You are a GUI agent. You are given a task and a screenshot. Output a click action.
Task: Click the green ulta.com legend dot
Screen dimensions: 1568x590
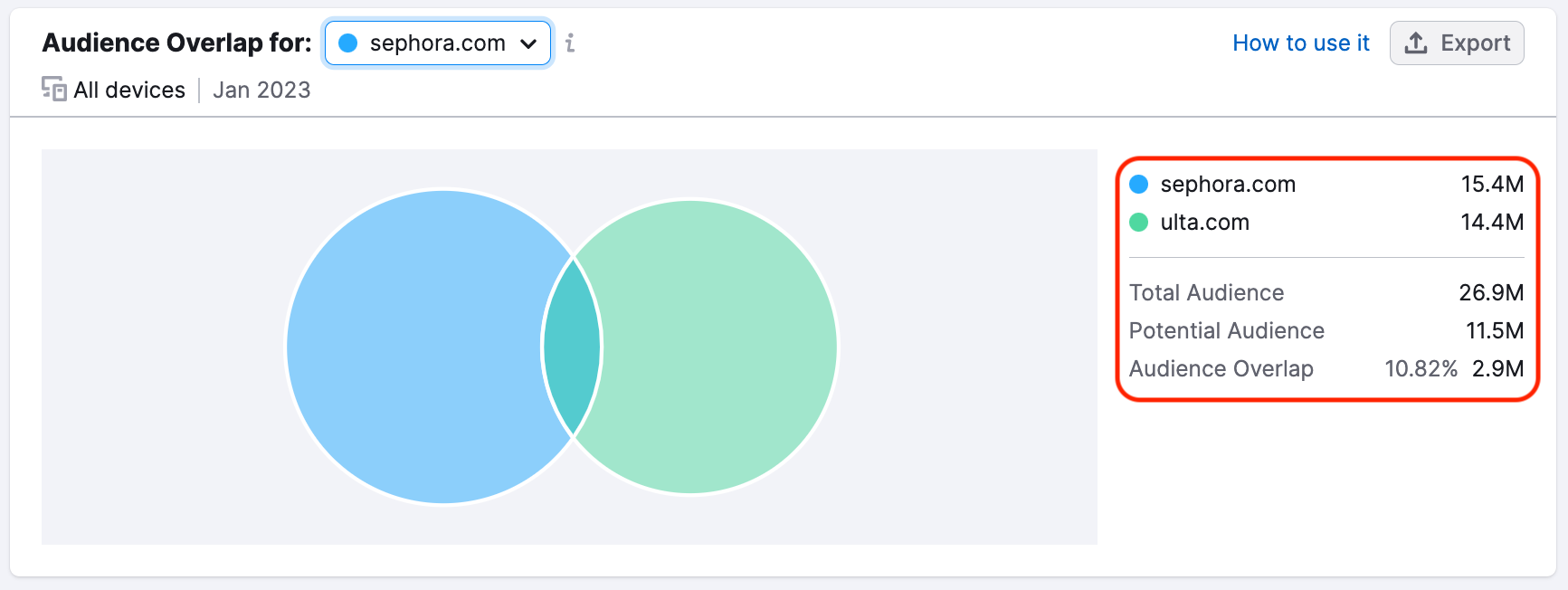tap(1139, 223)
